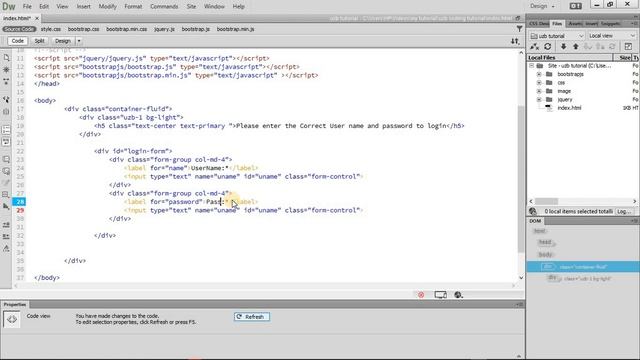Click the code view glyph in Properties panel
Viewport: 640px width, 360px height.
11,319
